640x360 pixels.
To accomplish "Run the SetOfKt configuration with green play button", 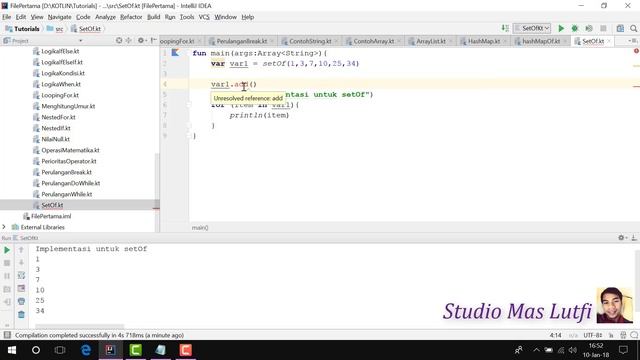I will [x=561, y=28].
